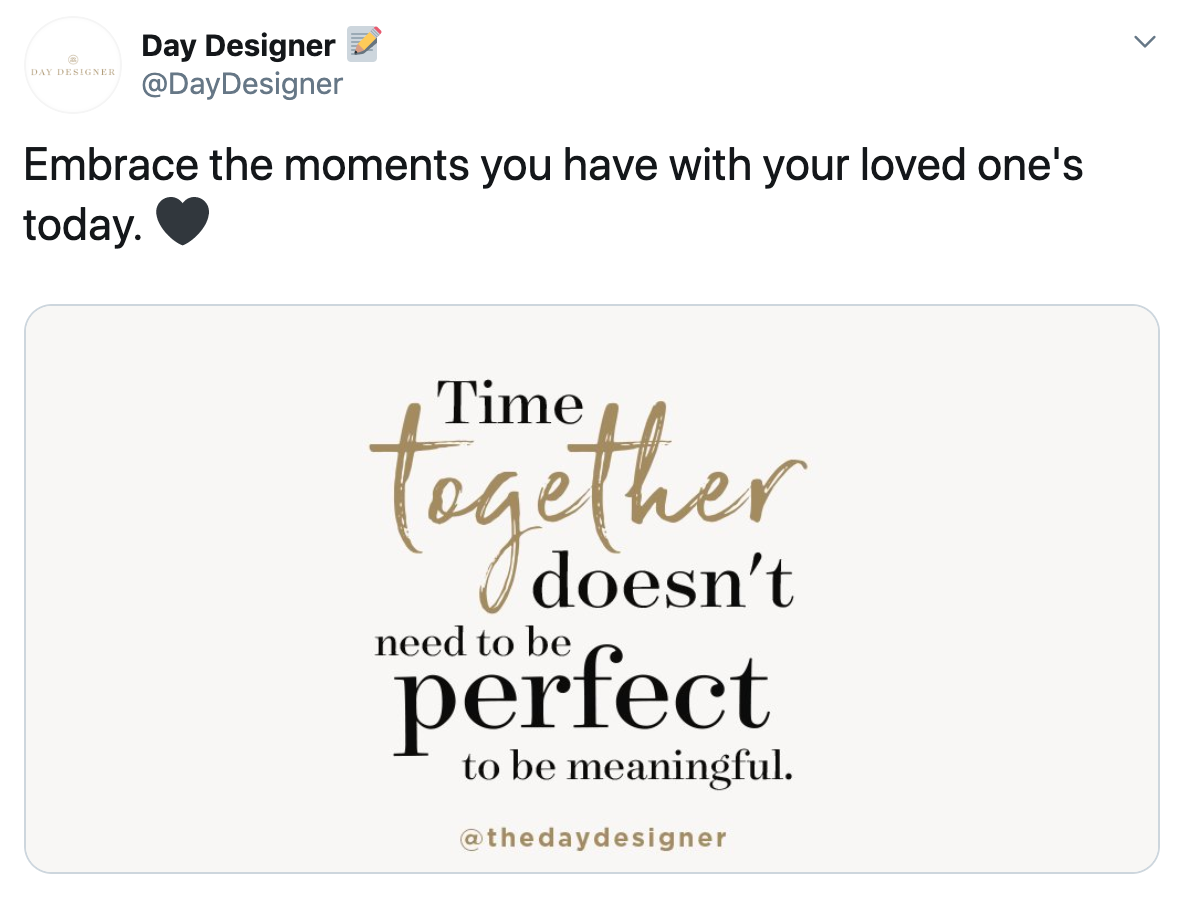The height and width of the screenshot is (906, 1184).
Task: Click "need to be" in the quote image
Action: 472,643
